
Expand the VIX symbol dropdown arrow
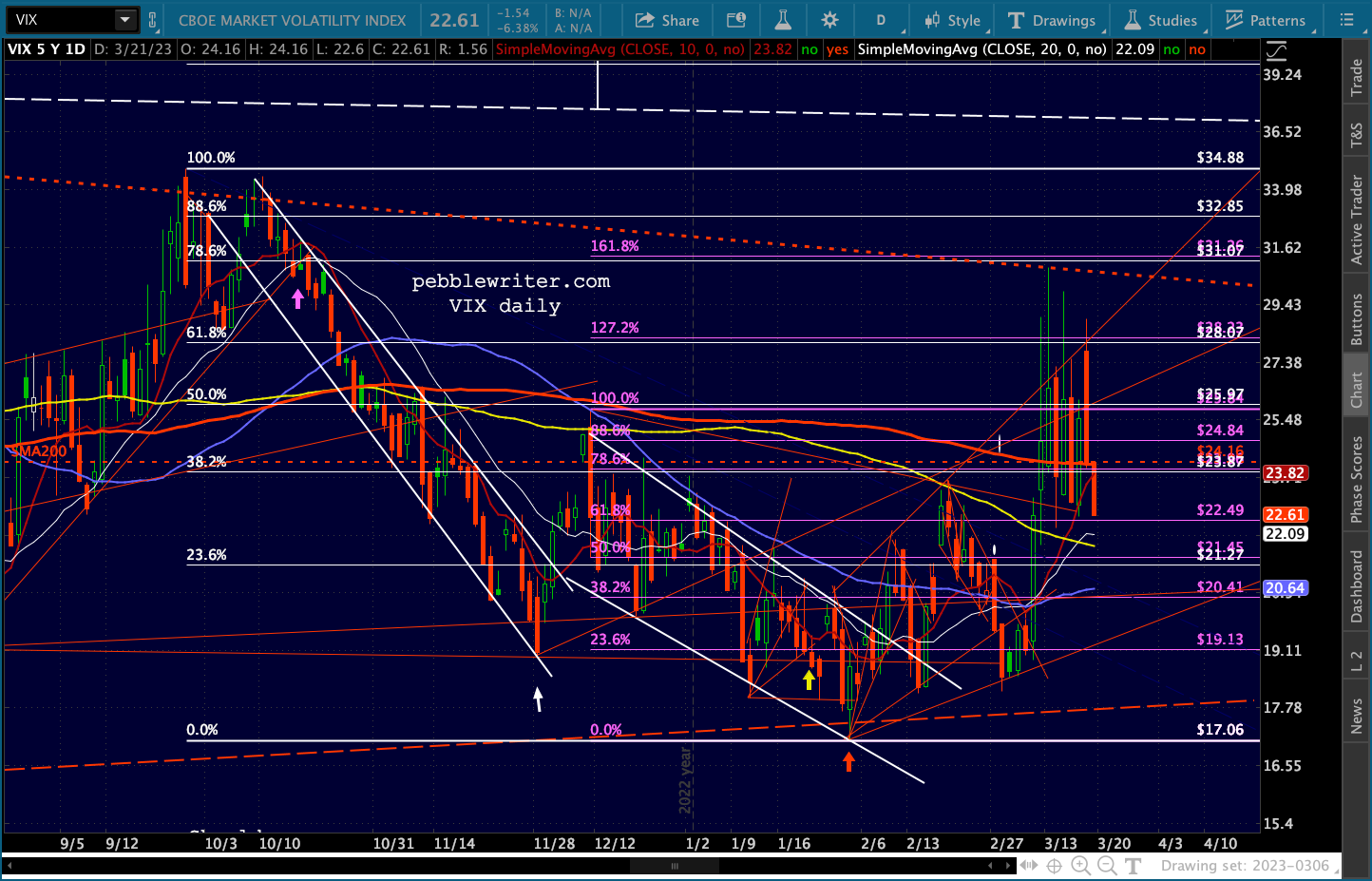coord(125,20)
